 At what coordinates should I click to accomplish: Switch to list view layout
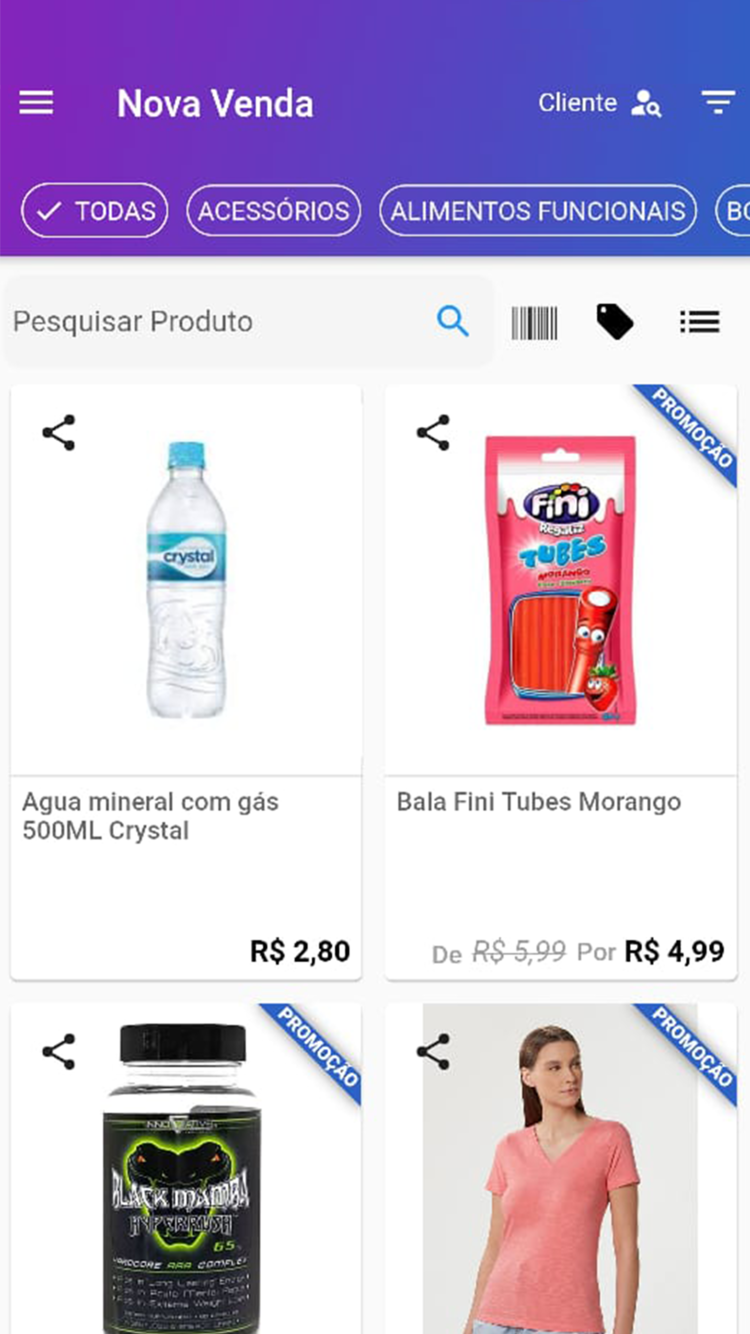coord(699,321)
